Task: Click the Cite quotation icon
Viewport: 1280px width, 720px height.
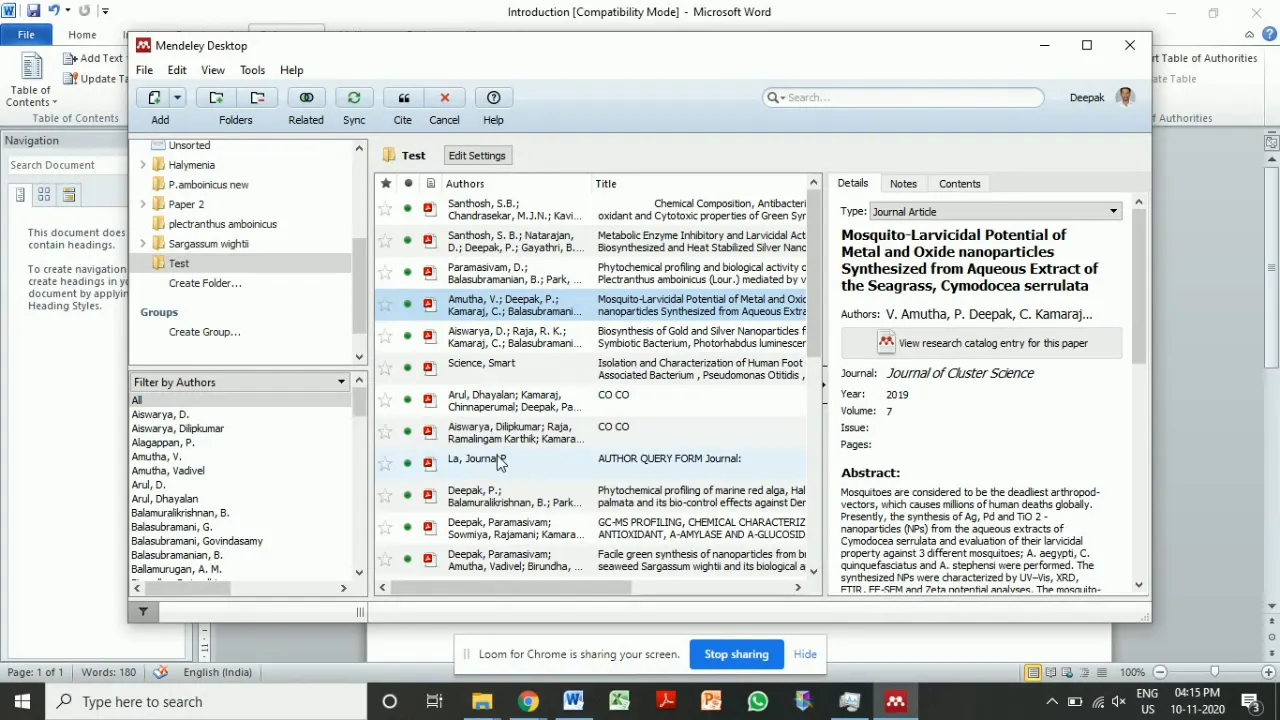Action: click(404, 97)
